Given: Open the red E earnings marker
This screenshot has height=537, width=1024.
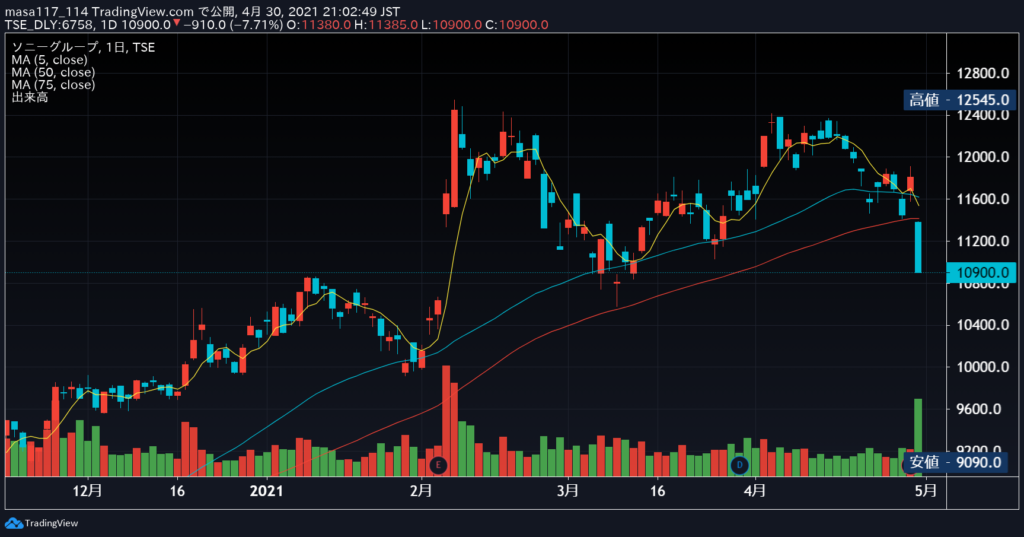Looking at the screenshot, I should coord(438,465).
